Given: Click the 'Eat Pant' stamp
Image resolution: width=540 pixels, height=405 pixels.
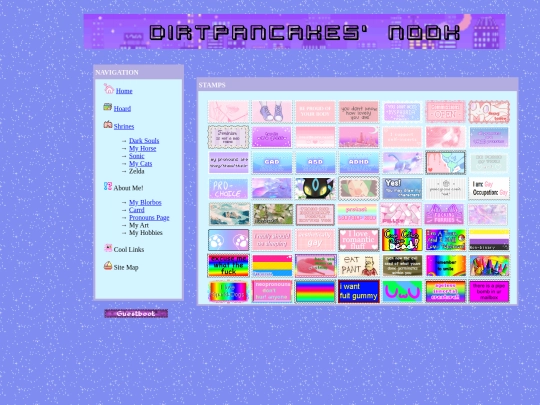Looking at the screenshot, I should (359, 266).
